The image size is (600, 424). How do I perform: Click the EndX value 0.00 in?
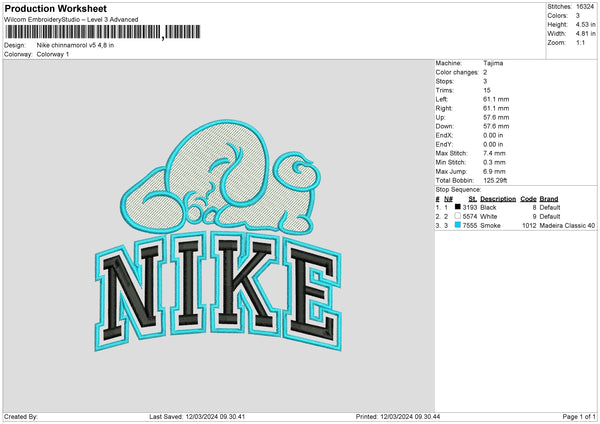493,135
